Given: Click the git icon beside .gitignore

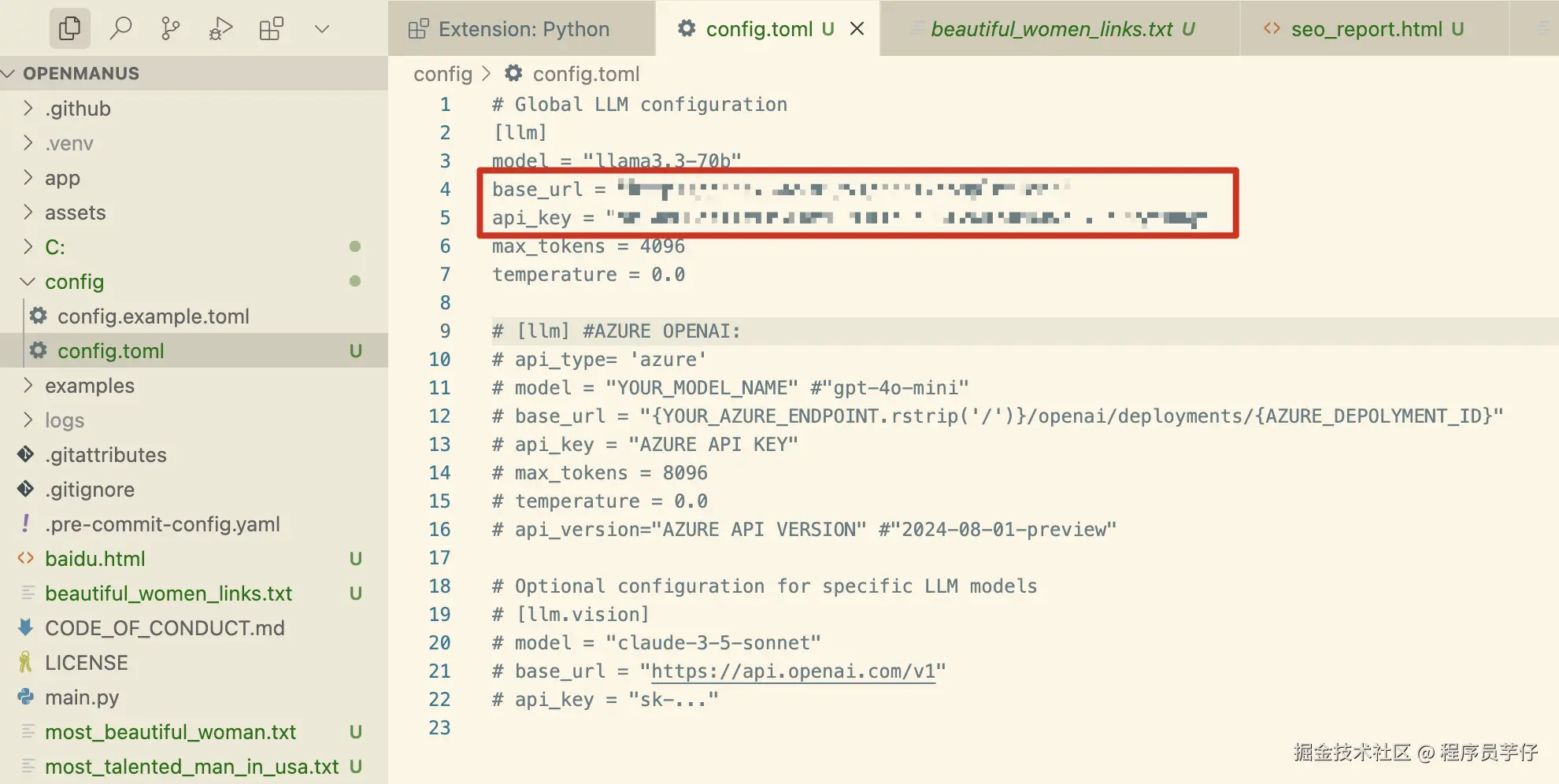Looking at the screenshot, I should (25, 489).
